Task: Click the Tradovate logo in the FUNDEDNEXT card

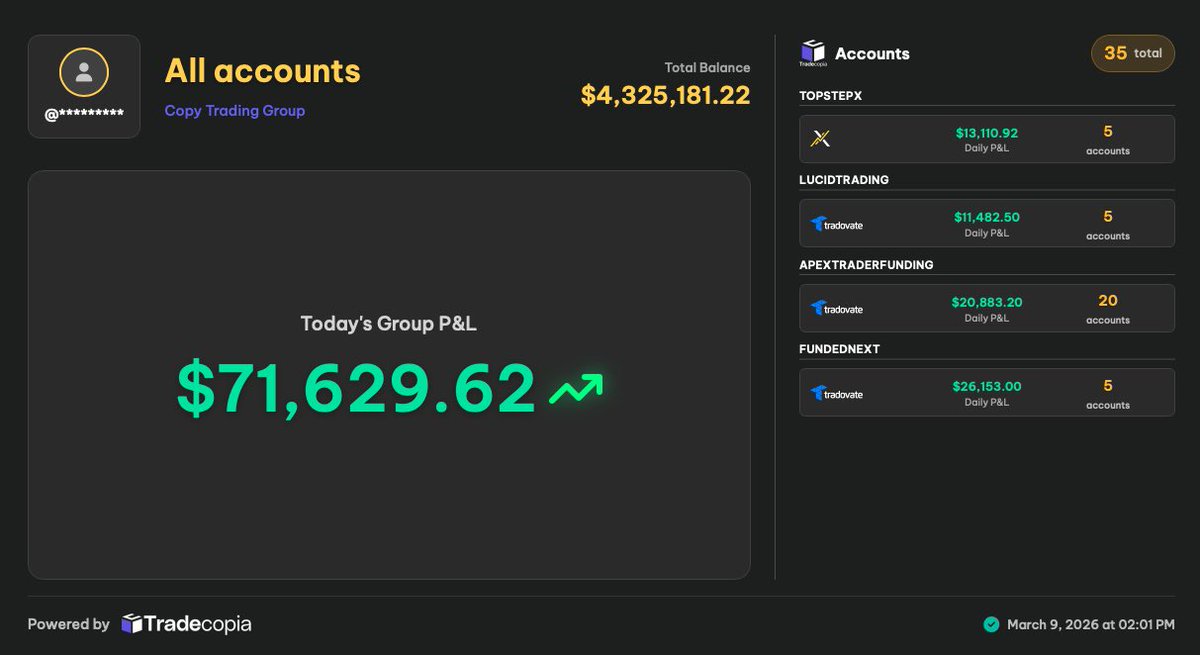Action: [837, 393]
